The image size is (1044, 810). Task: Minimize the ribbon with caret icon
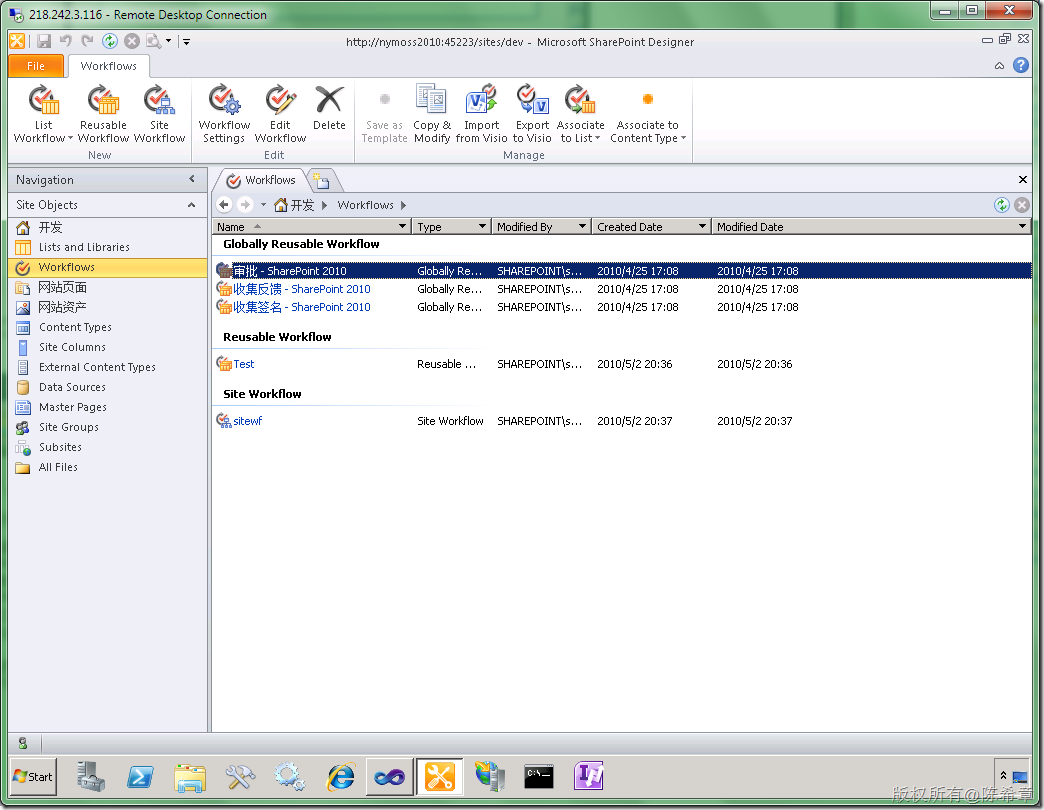click(x=999, y=66)
